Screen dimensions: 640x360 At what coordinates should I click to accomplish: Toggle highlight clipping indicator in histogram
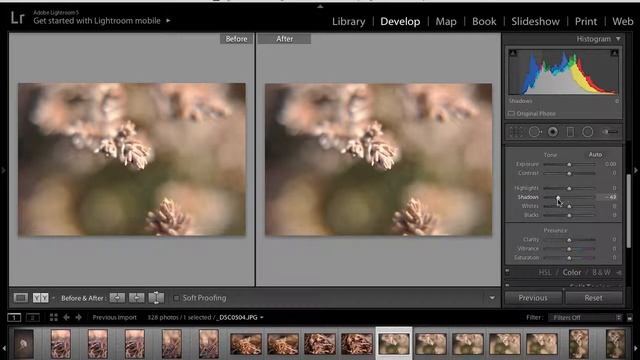coord(614,53)
